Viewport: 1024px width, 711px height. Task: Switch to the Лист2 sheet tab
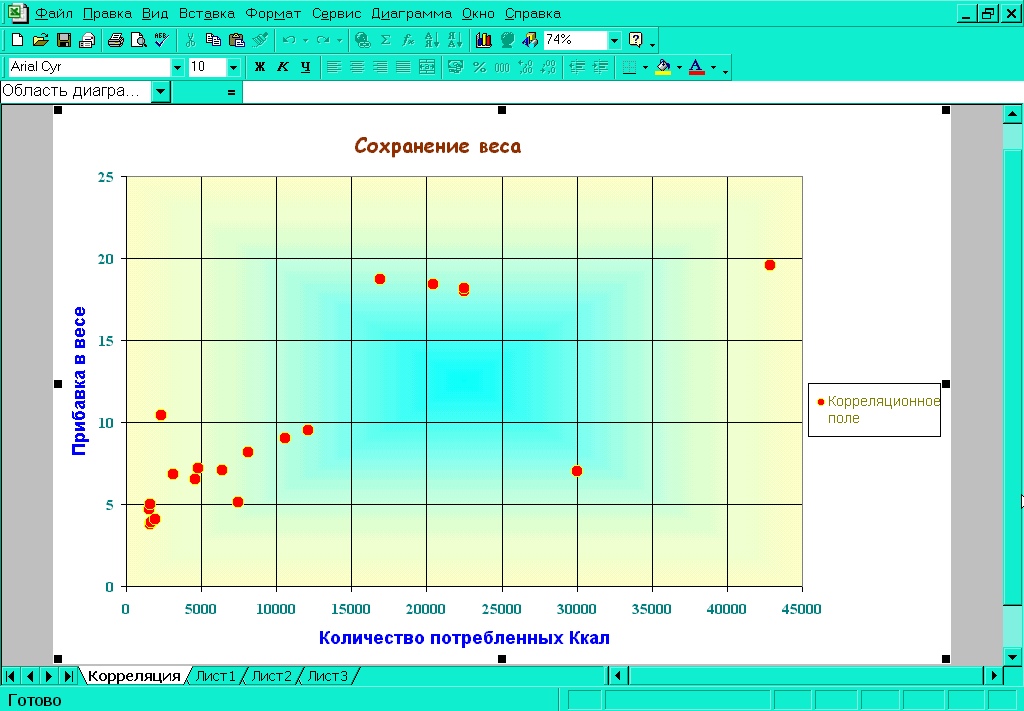tap(272, 676)
